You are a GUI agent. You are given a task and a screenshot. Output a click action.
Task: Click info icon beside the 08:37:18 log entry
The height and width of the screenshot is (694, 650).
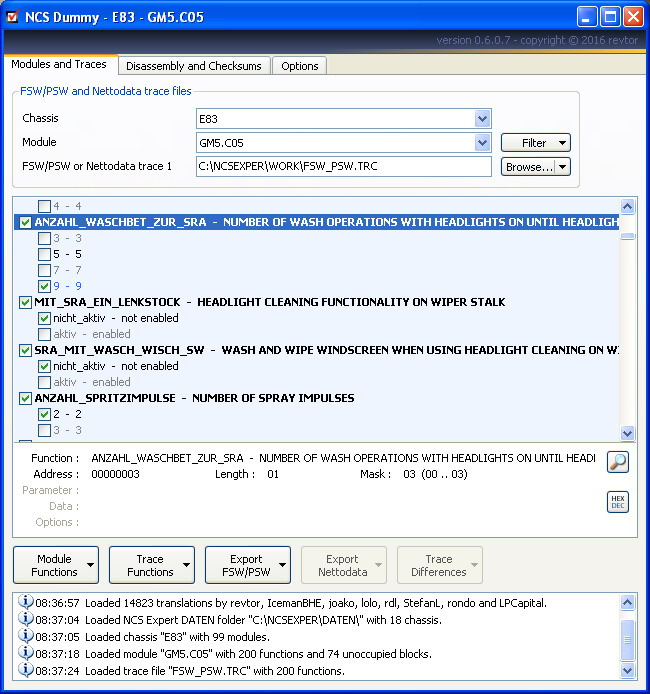coord(26,653)
